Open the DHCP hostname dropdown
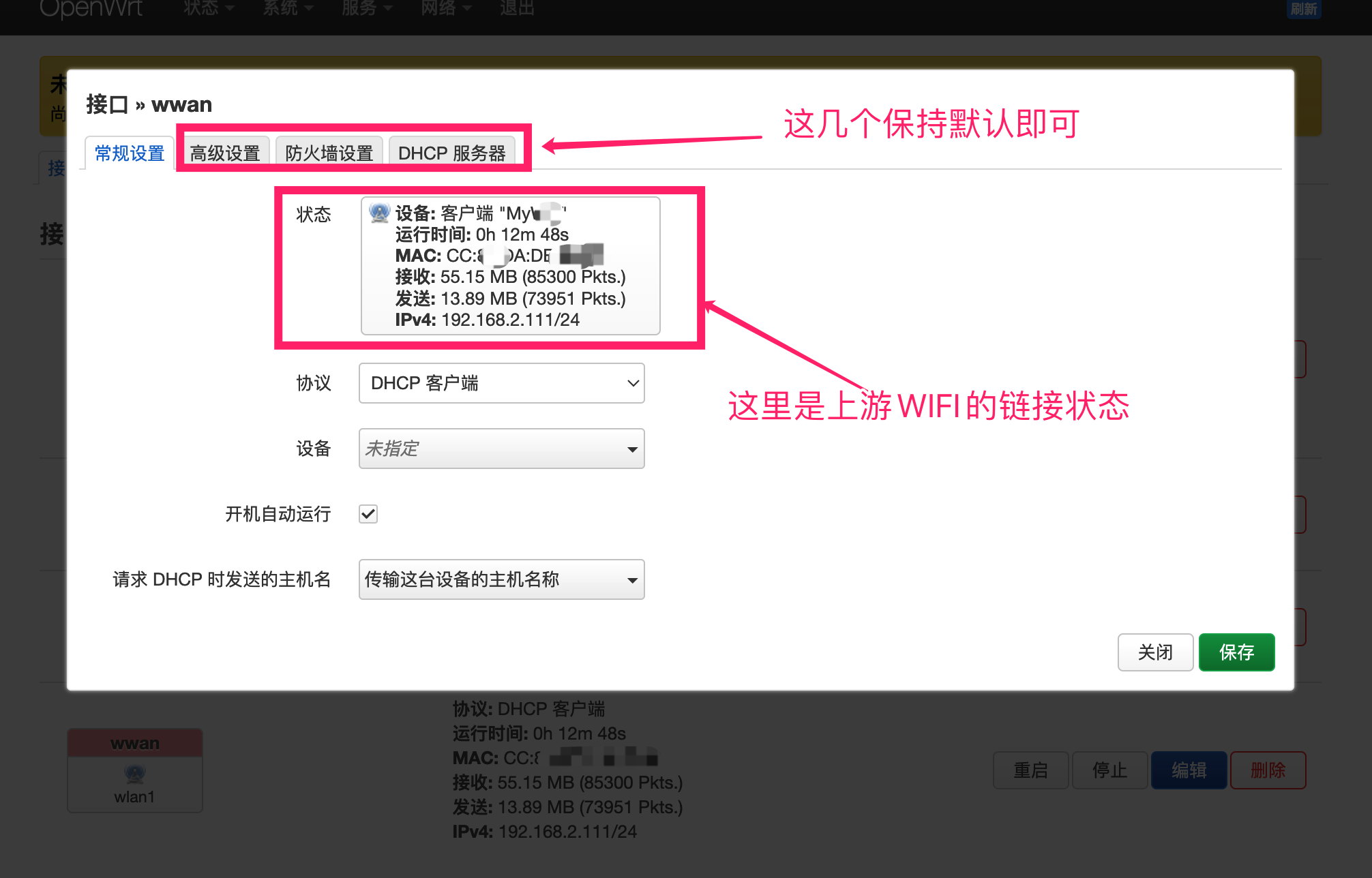The image size is (1372, 878). [x=501, y=579]
